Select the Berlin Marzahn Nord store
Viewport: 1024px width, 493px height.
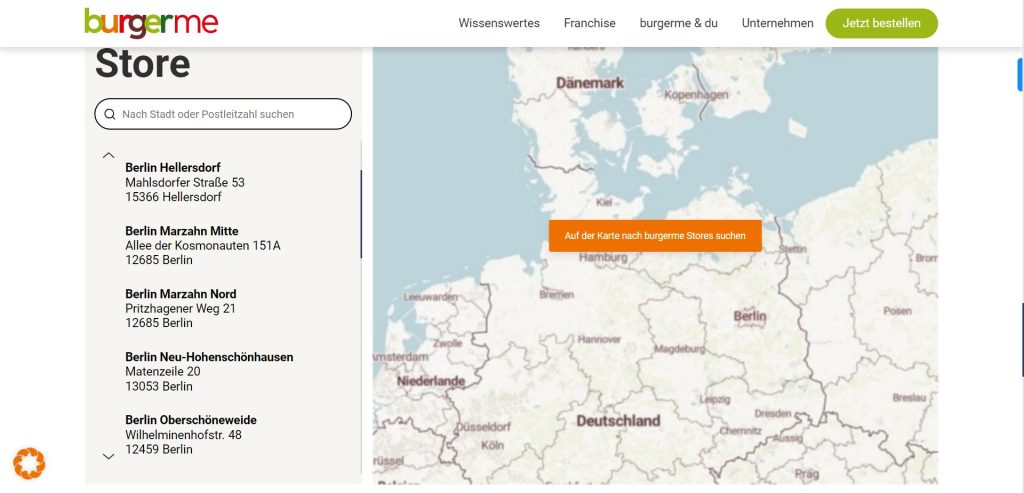pos(180,294)
